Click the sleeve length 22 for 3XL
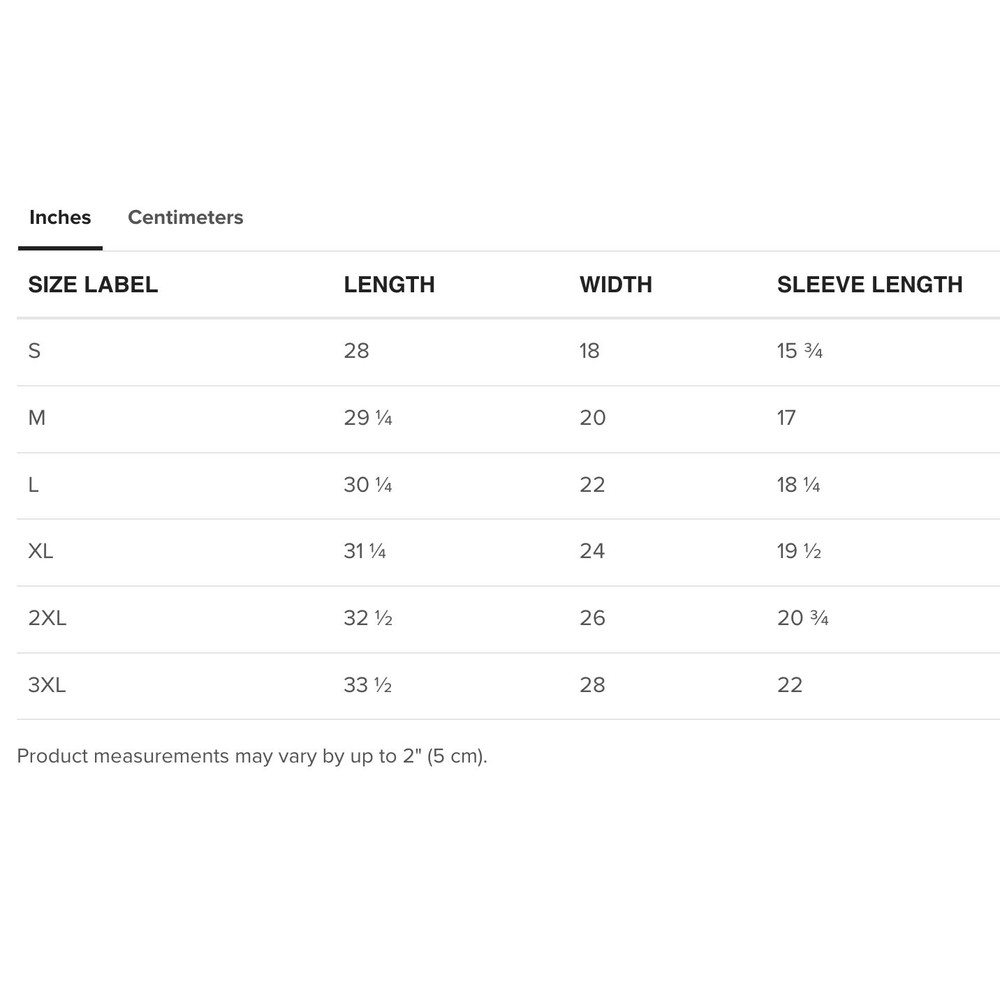 click(789, 685)
